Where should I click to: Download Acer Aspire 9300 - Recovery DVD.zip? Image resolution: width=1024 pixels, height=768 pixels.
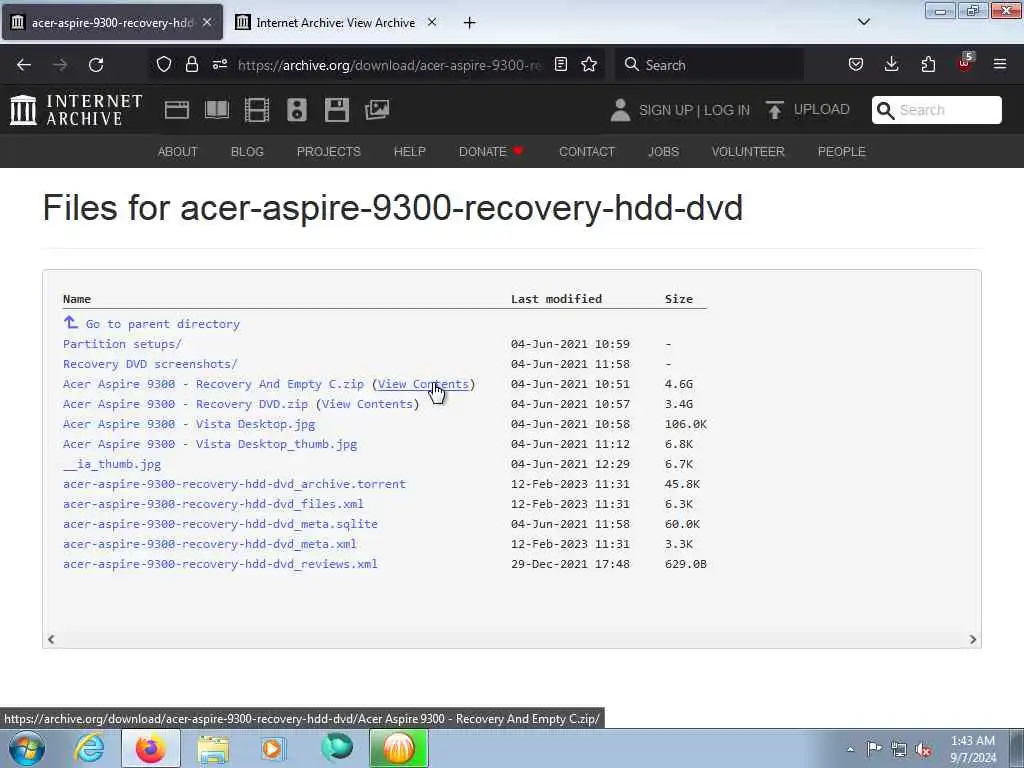pos(185,404)
